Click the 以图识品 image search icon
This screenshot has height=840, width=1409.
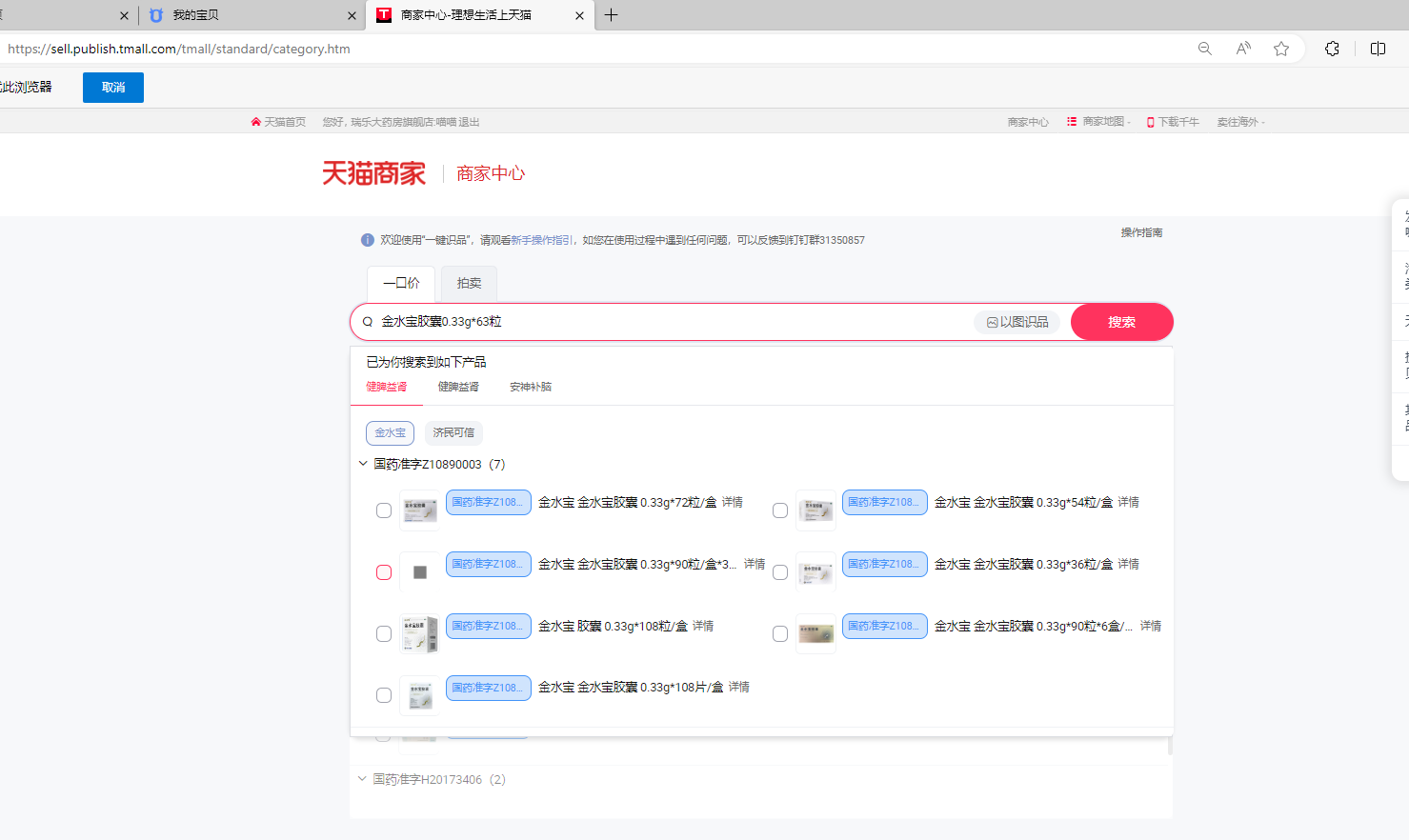[992, 323]
